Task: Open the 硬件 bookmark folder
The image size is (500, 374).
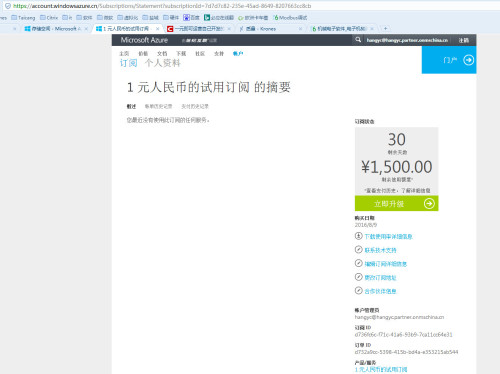Action: click(171, 18)
